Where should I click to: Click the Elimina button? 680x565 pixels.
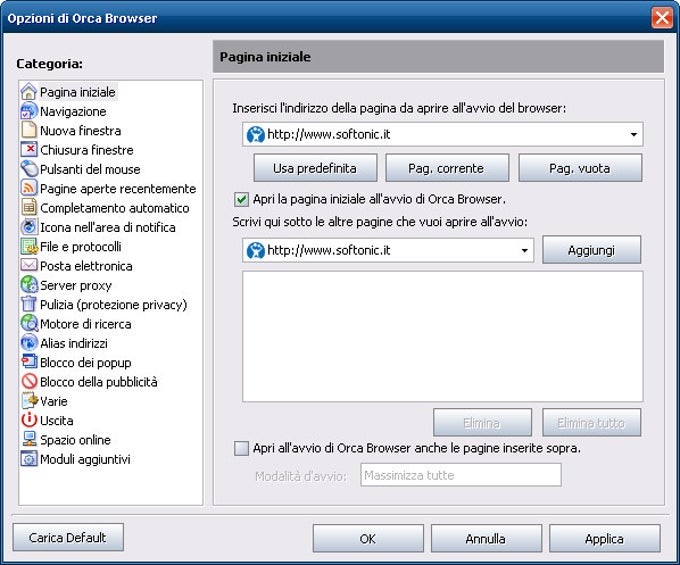(x=482, y=422)
